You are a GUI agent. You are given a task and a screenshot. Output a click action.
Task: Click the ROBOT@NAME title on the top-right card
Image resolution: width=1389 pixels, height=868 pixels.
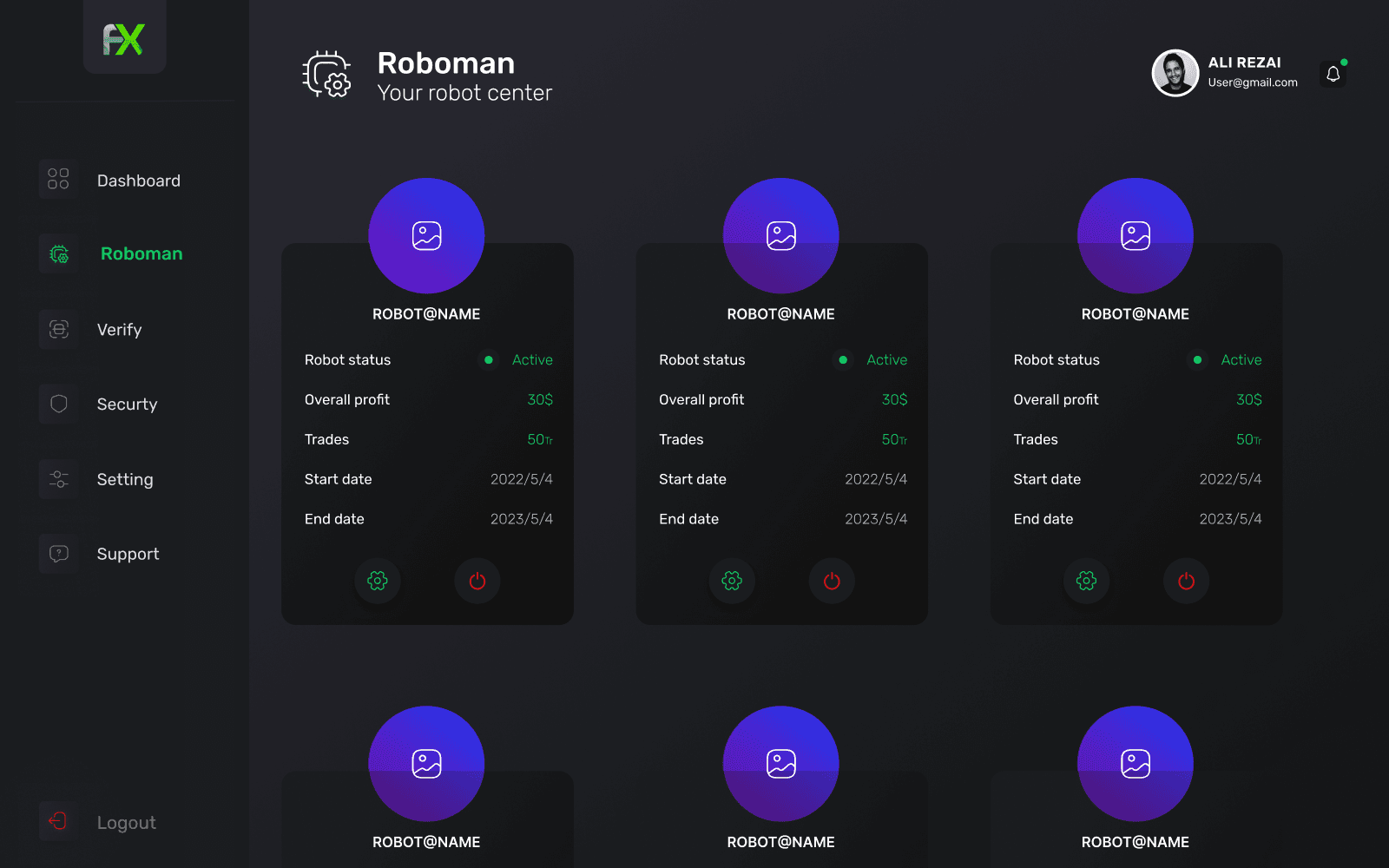pos(1136,314)
